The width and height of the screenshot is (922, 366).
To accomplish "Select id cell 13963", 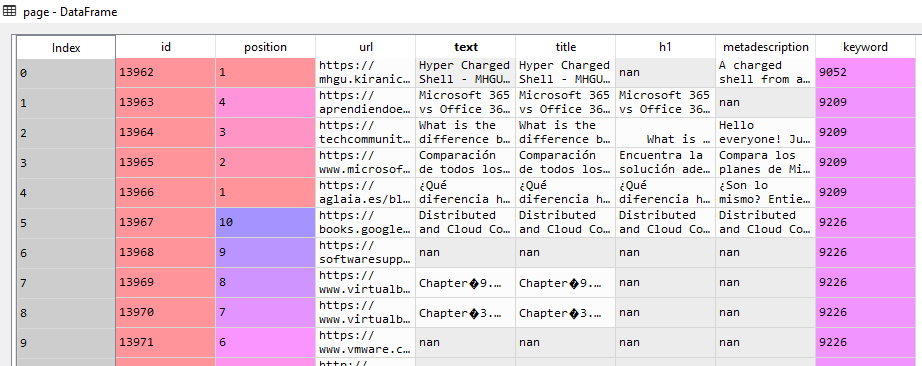I will pos(166,103).
